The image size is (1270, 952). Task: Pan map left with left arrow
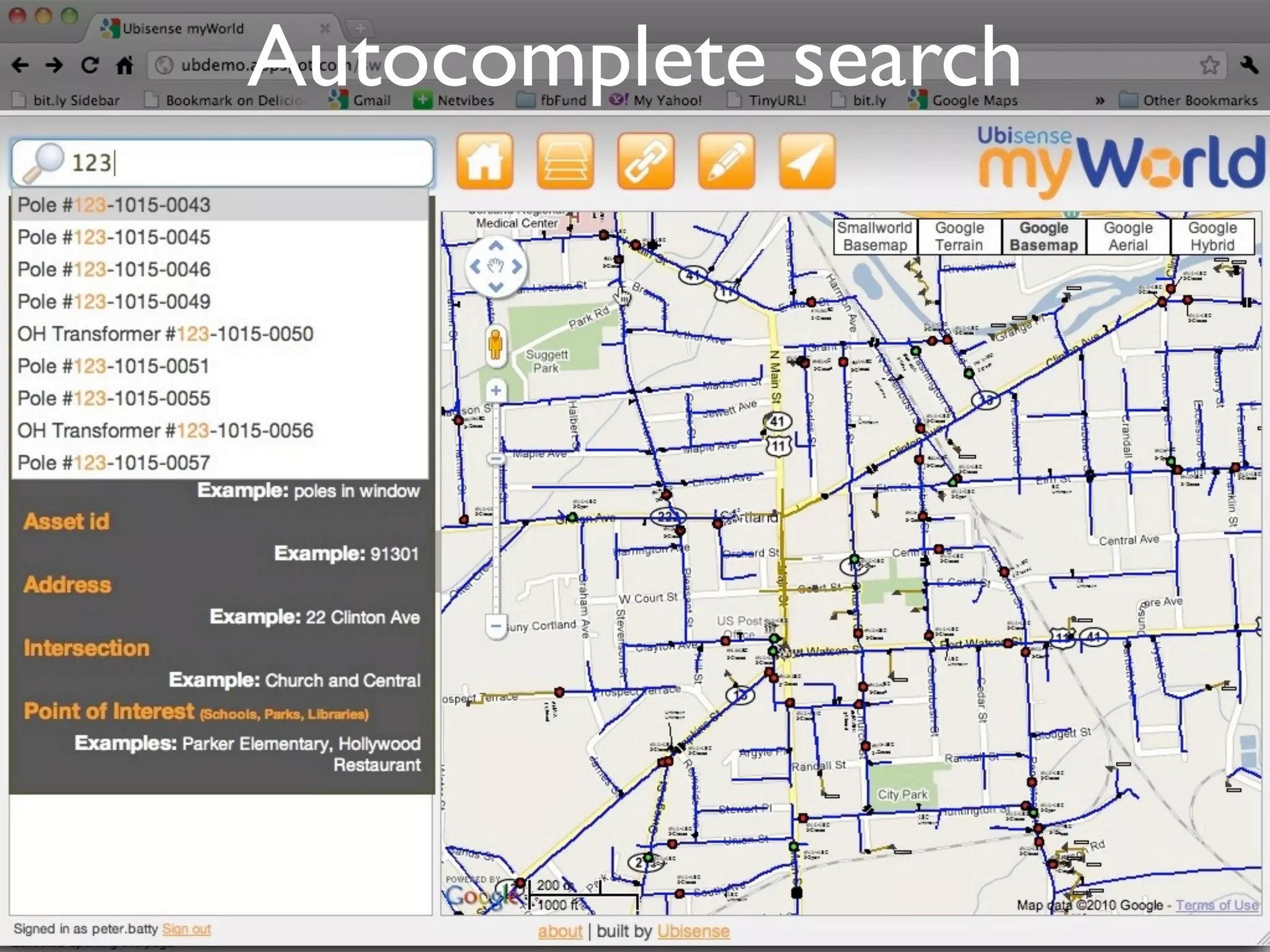pyautogui.click(x=476, y=267)
